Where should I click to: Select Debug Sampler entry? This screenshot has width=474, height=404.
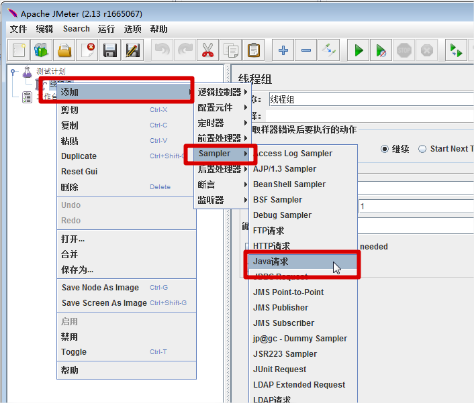coord(303,215)
